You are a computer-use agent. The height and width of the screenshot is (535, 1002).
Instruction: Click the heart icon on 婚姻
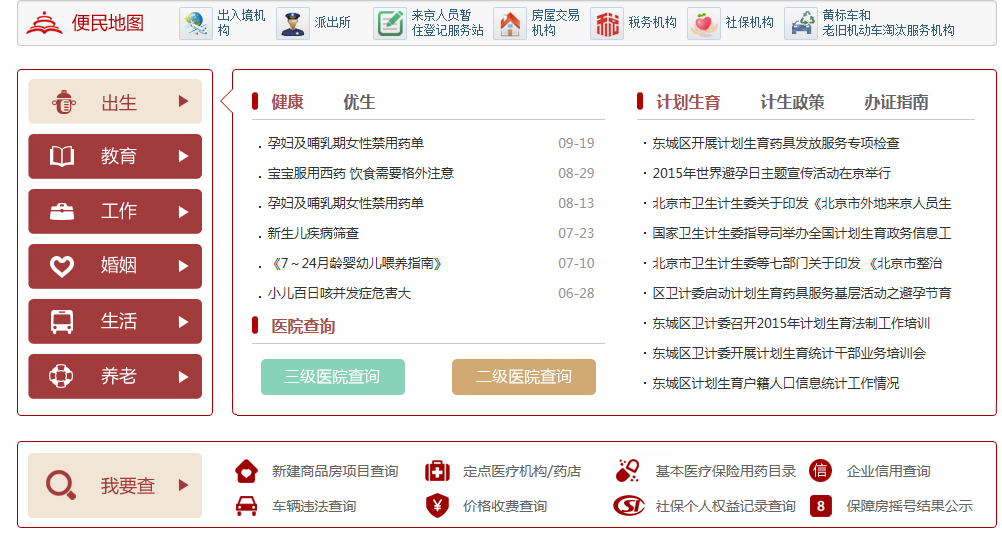coord(62,266)
